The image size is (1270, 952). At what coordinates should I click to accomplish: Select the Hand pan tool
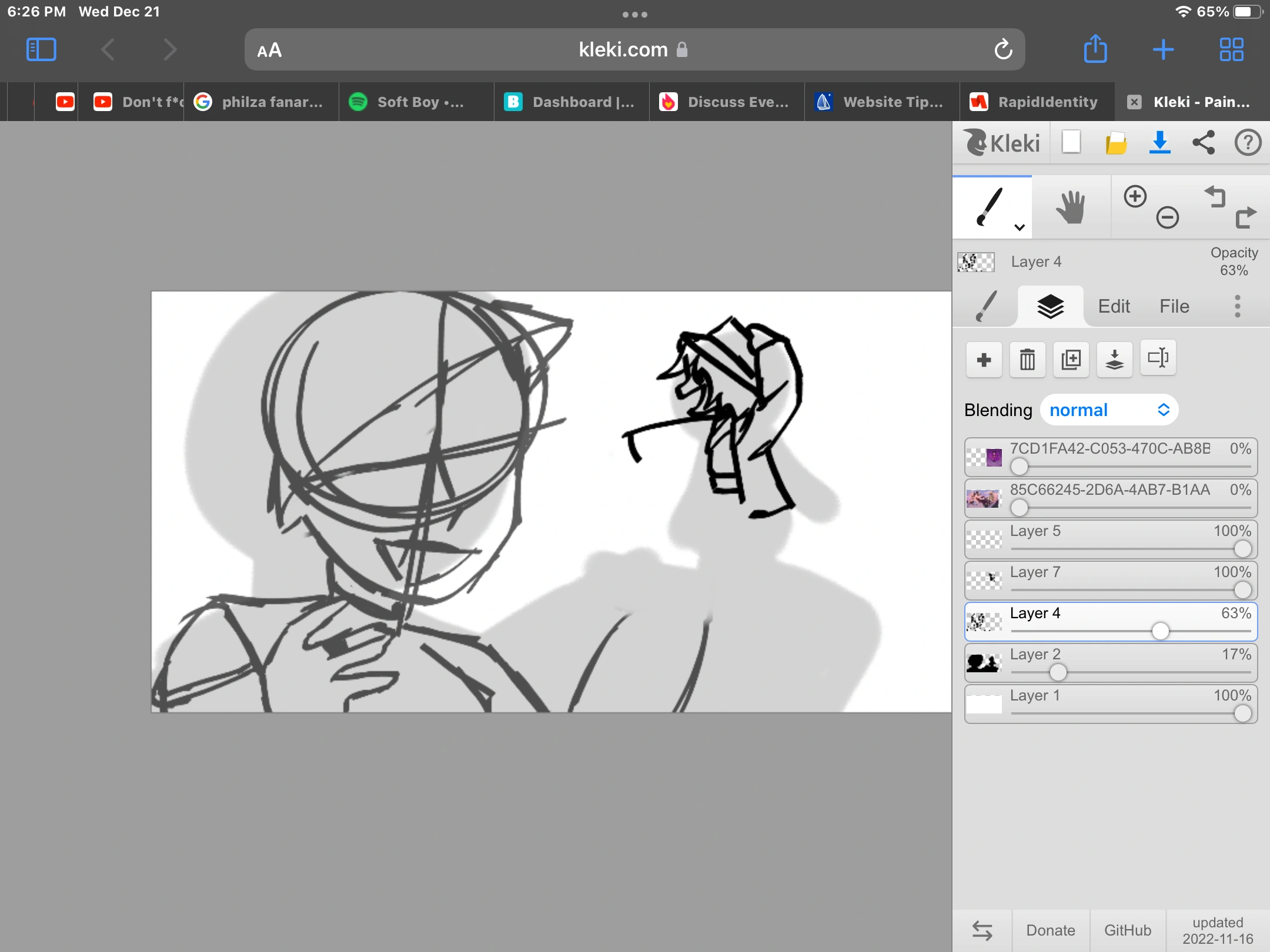tap(1071, 206)
